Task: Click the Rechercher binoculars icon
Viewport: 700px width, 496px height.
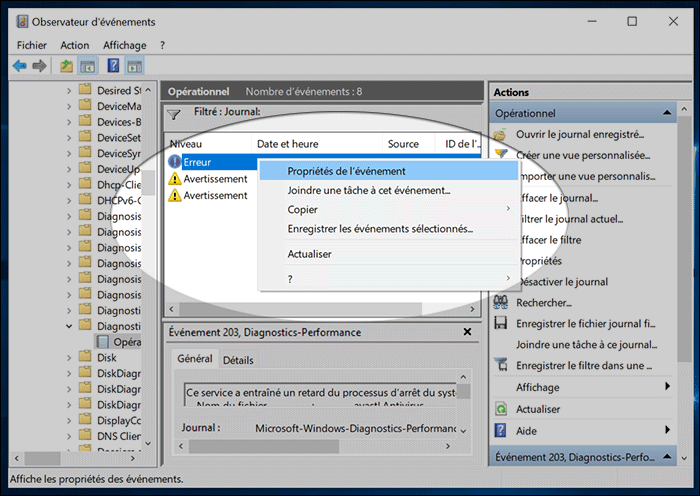Action: pyautogui.click(x=502, y=302)
